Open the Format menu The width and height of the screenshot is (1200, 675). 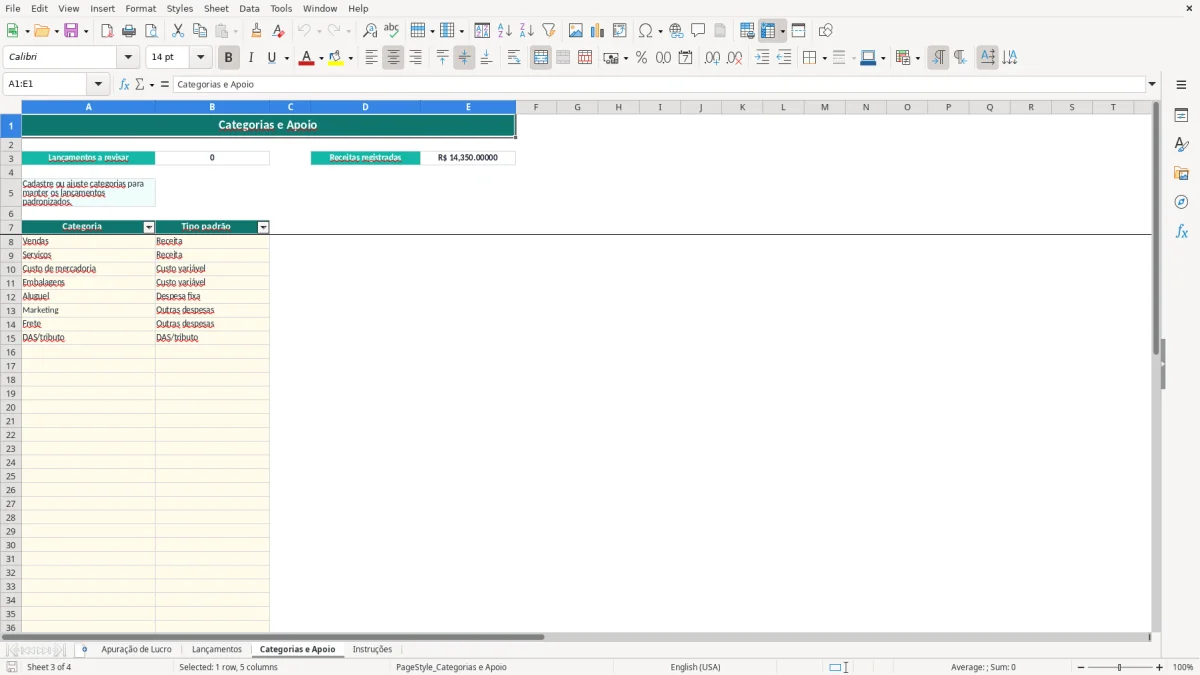141,8
